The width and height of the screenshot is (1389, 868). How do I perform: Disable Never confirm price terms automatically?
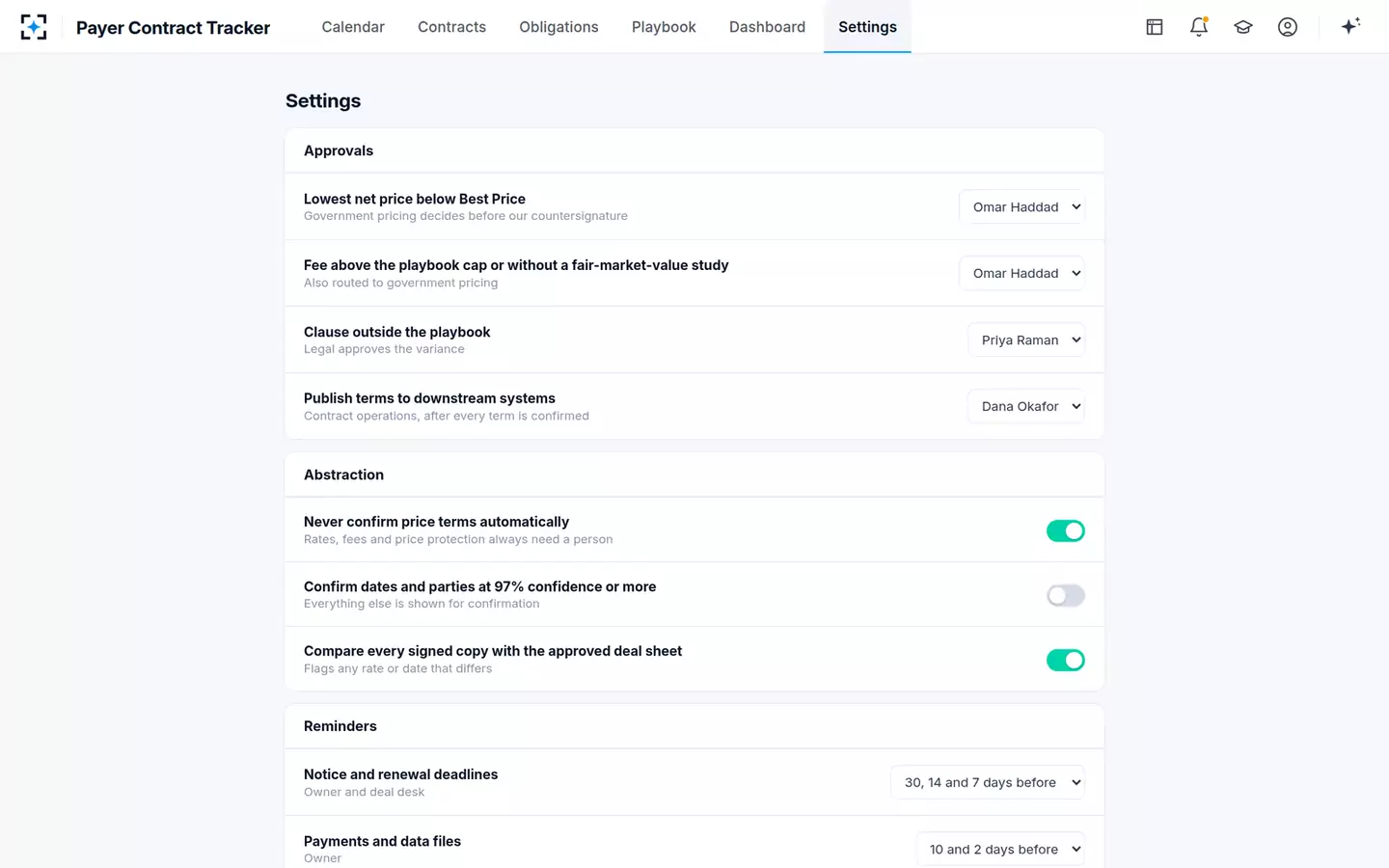[1066, 530]
